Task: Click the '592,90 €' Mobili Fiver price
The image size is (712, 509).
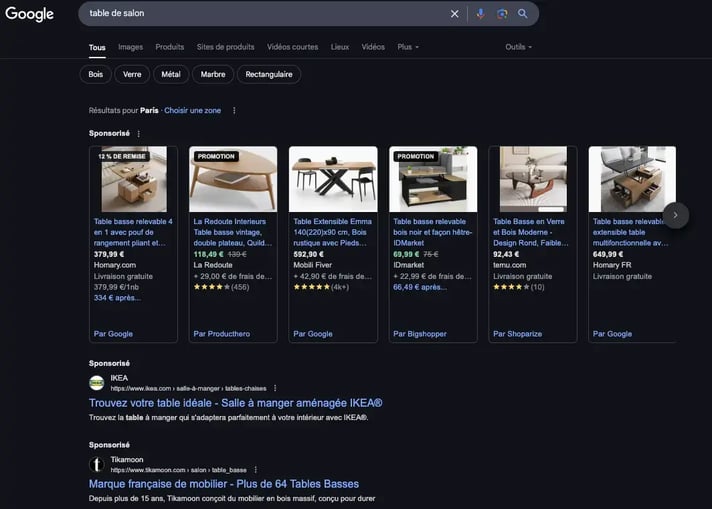Action: click(308, 254)
